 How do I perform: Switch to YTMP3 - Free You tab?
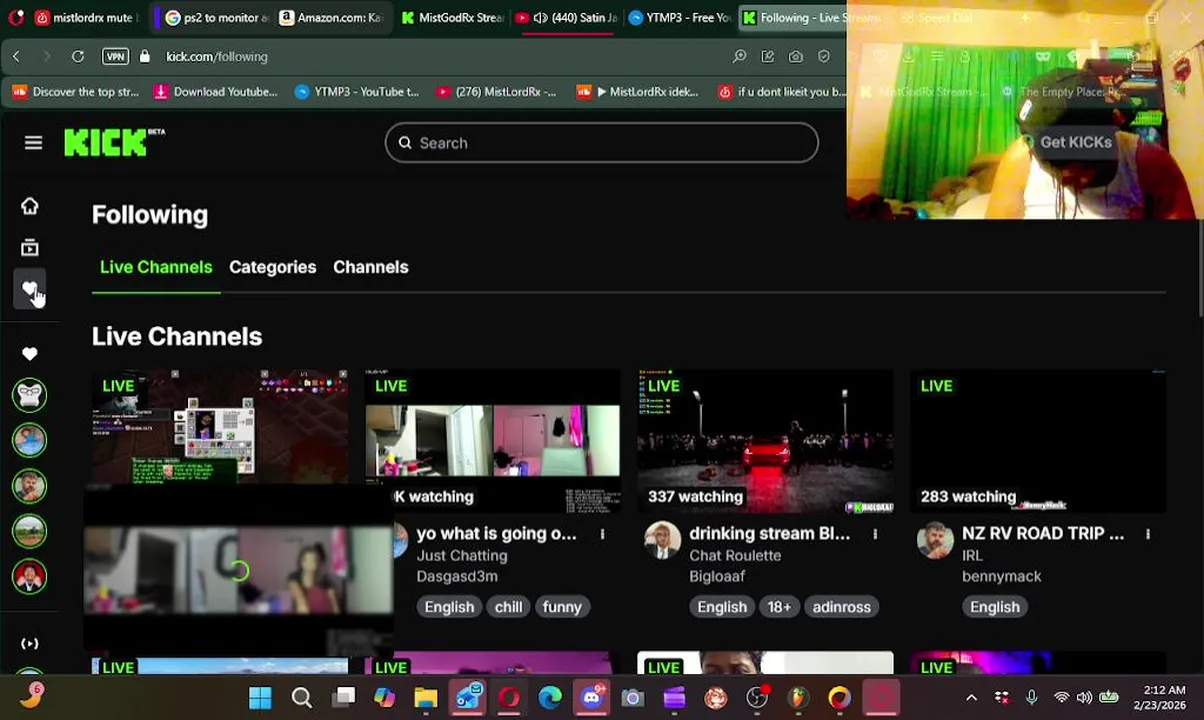point(680,18)
